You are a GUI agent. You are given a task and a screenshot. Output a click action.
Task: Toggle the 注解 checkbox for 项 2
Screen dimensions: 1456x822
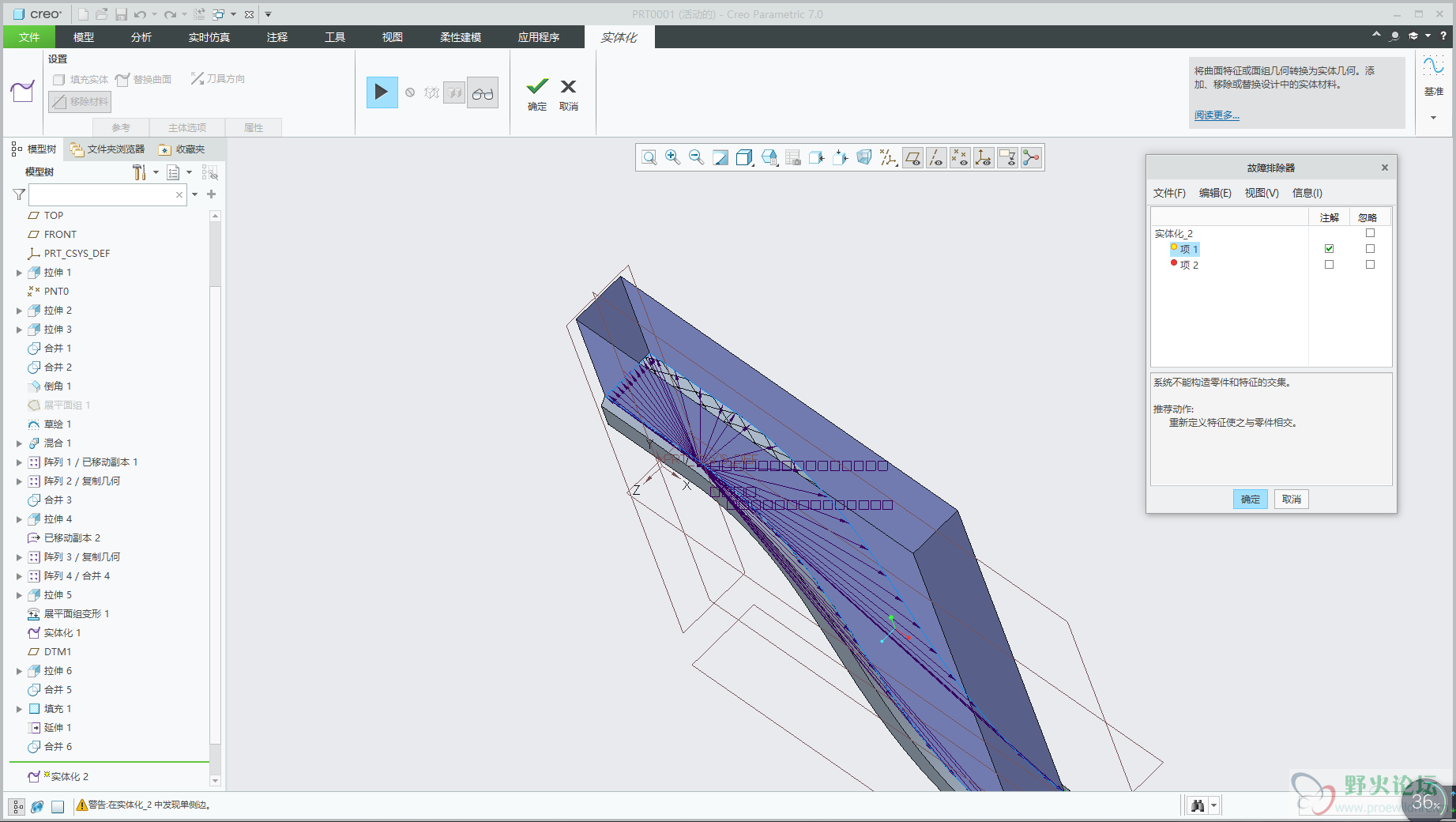[x=1329, y=265]
